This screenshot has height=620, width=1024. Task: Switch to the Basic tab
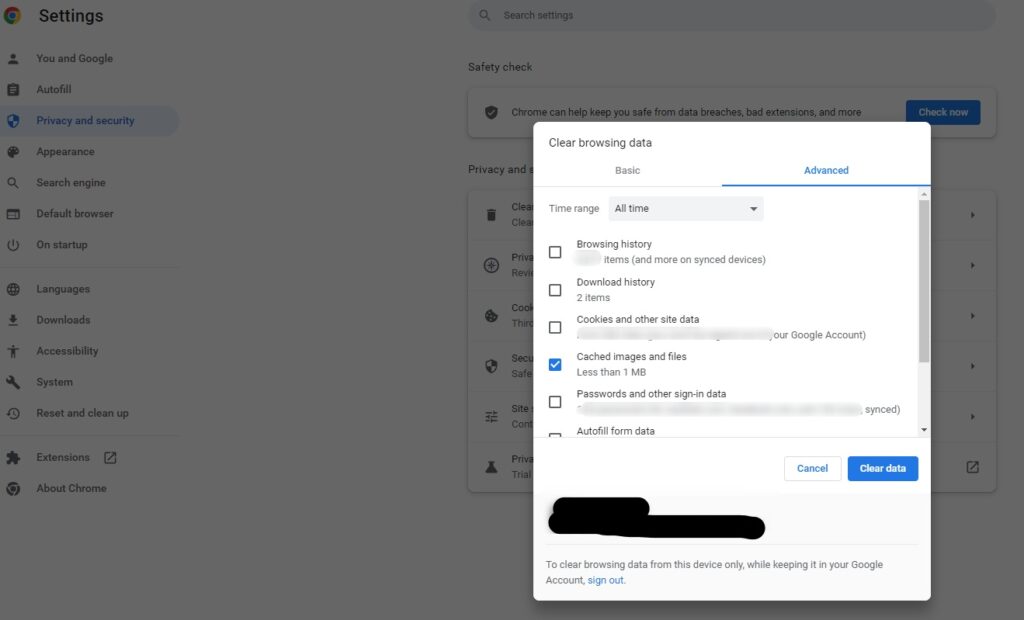point(627,171)
